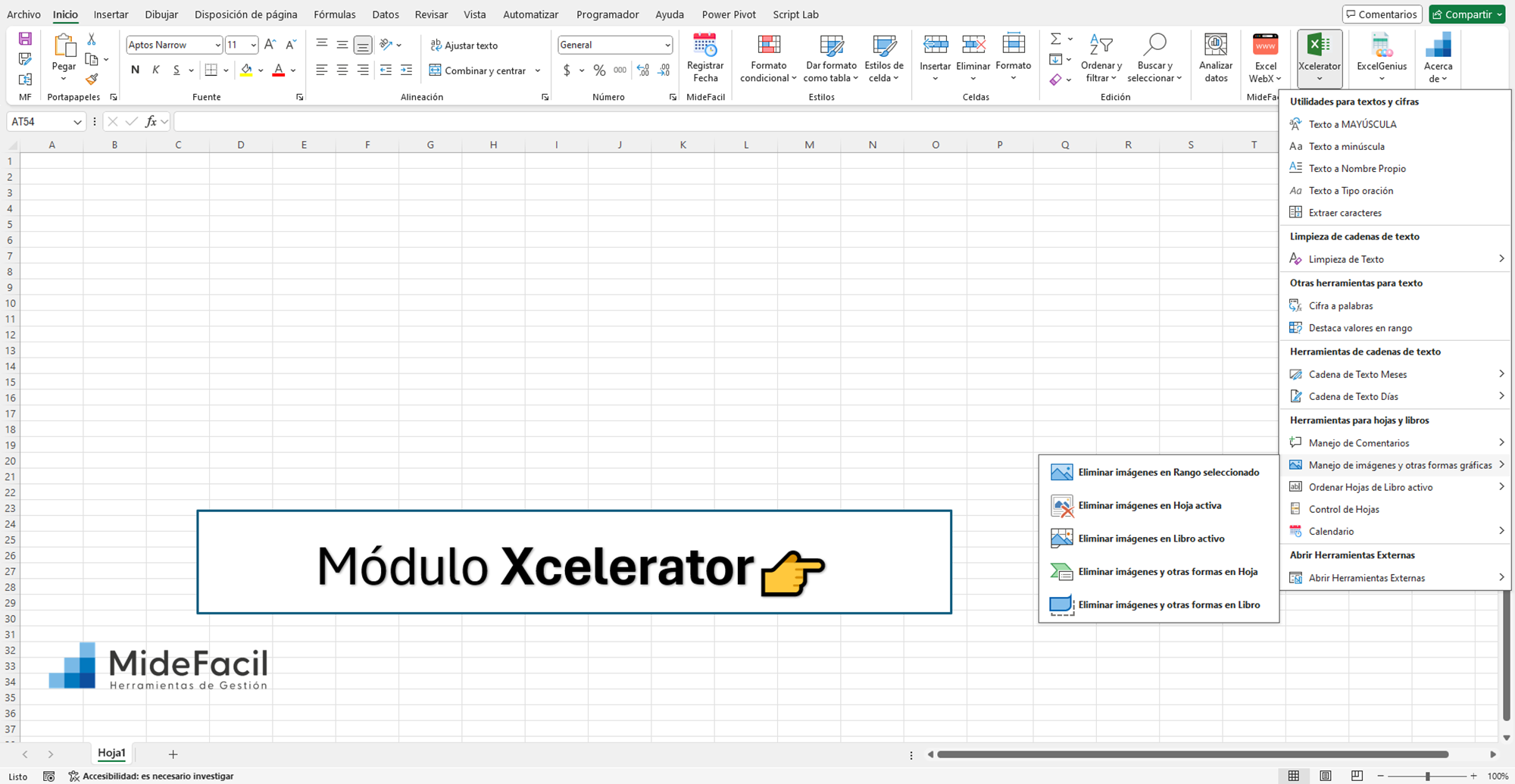The image size is (1515, 784).
Task: Toggle center text alignment
Action: (342, 70)
